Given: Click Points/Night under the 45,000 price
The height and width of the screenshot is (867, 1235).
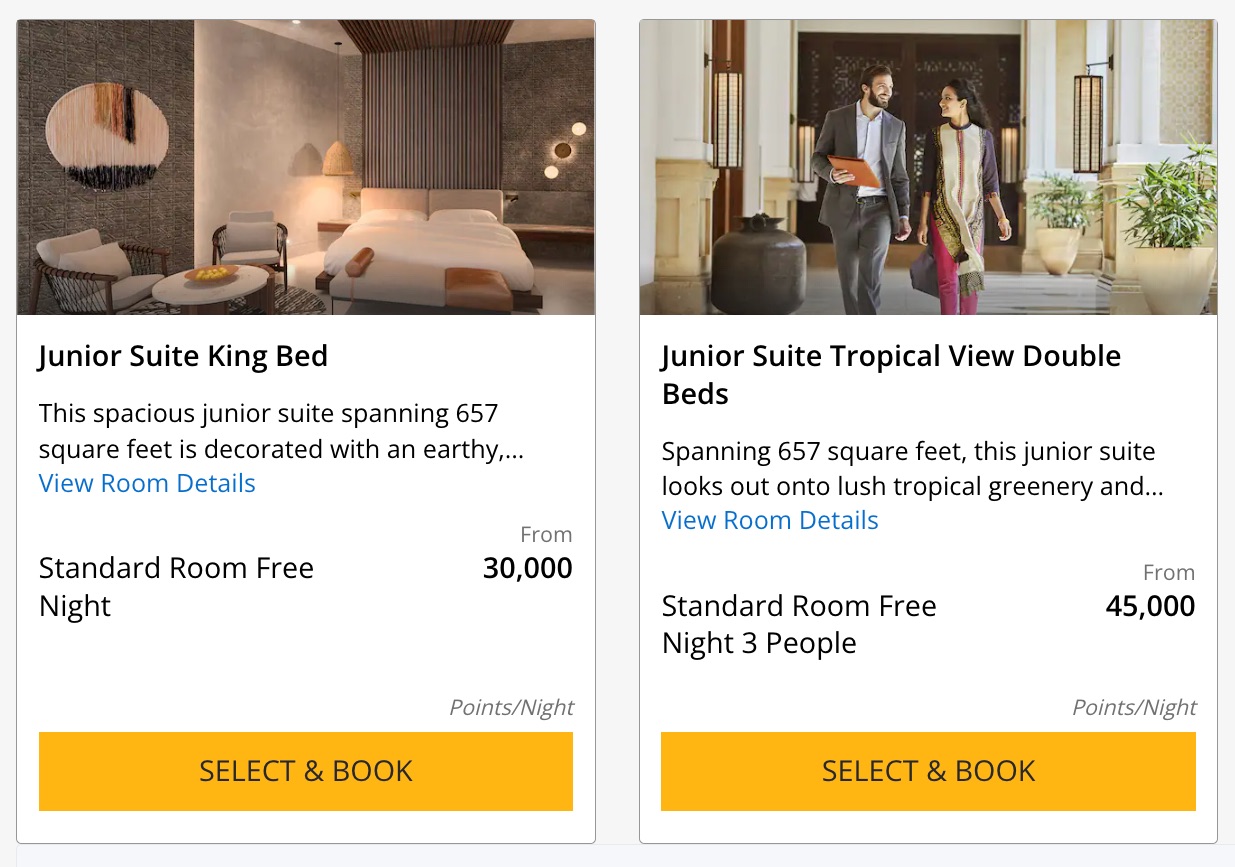Looking at the screenshot, I should [1134, 708].
